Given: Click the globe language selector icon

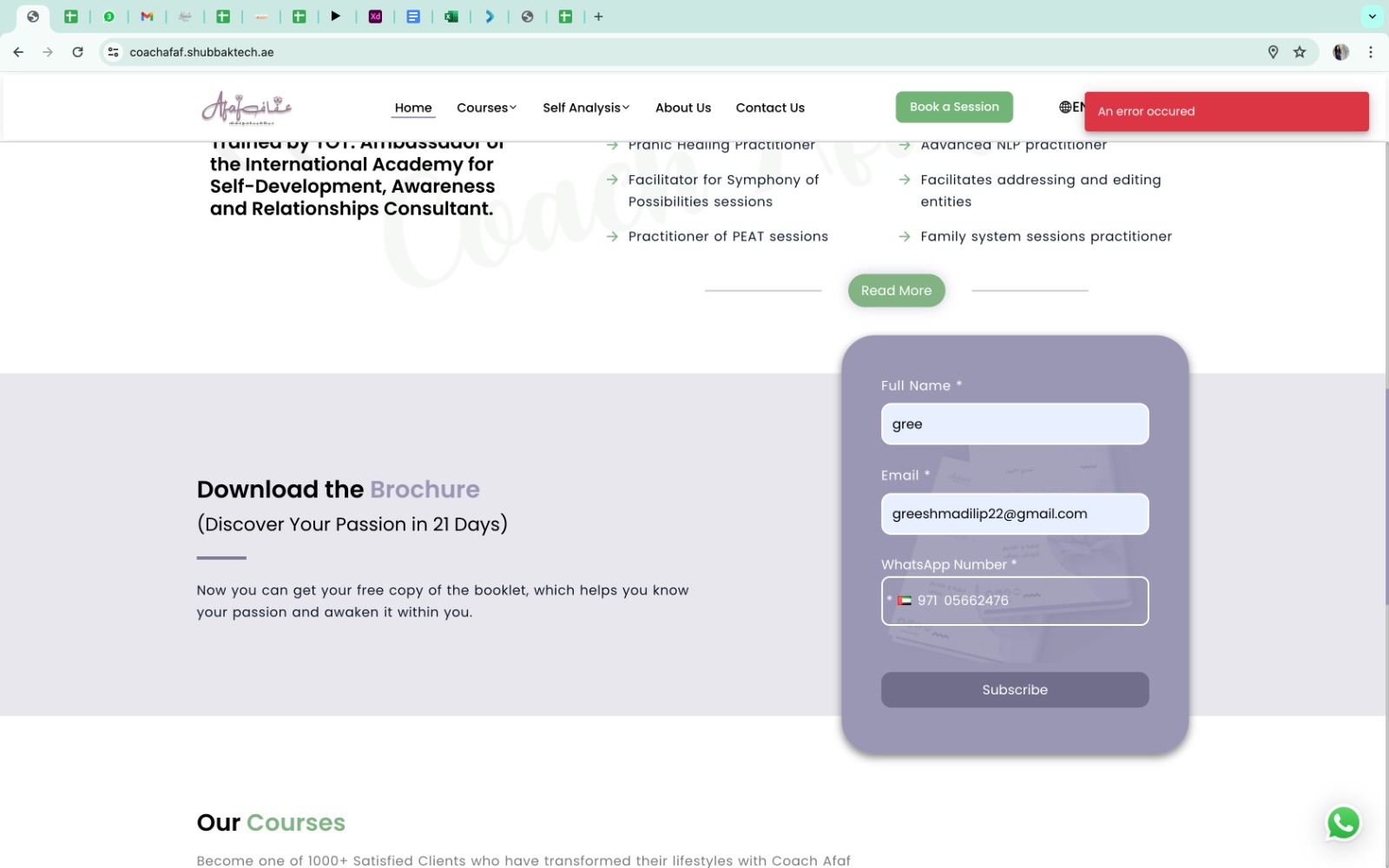Looking at the screenshot, I should [1065, 107].
